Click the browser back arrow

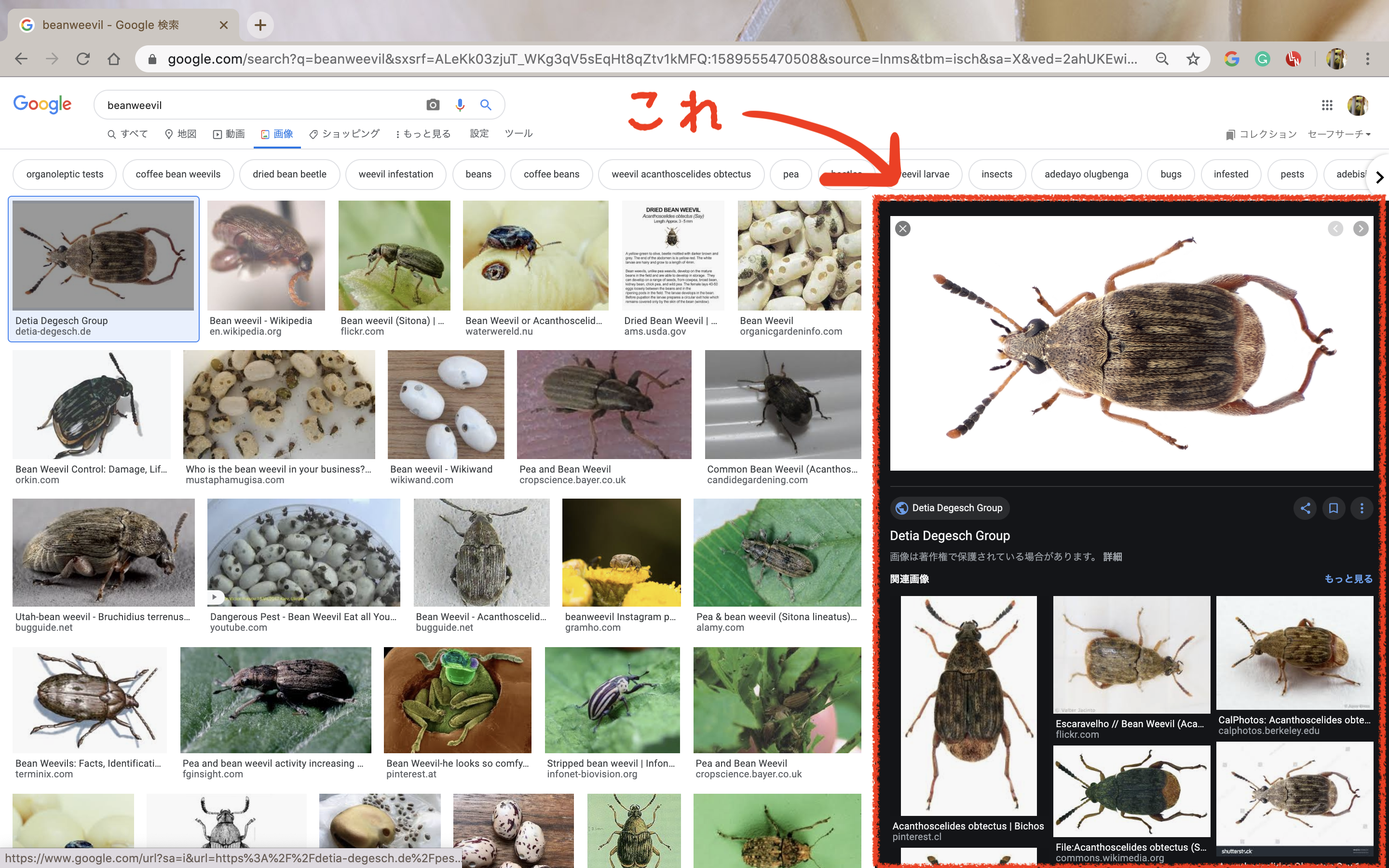coord(21,58)
